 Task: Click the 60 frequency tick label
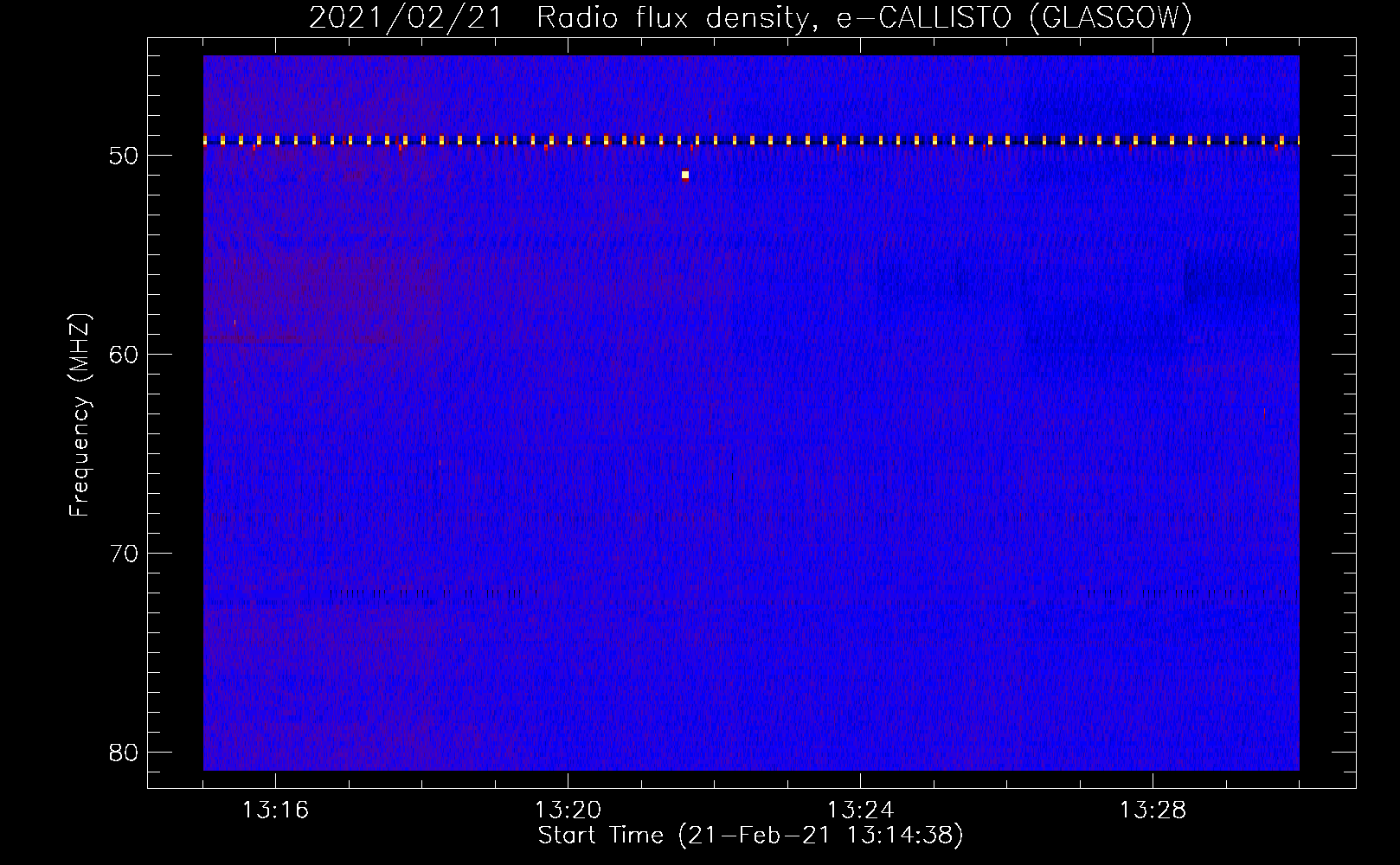tap(125, 355)
